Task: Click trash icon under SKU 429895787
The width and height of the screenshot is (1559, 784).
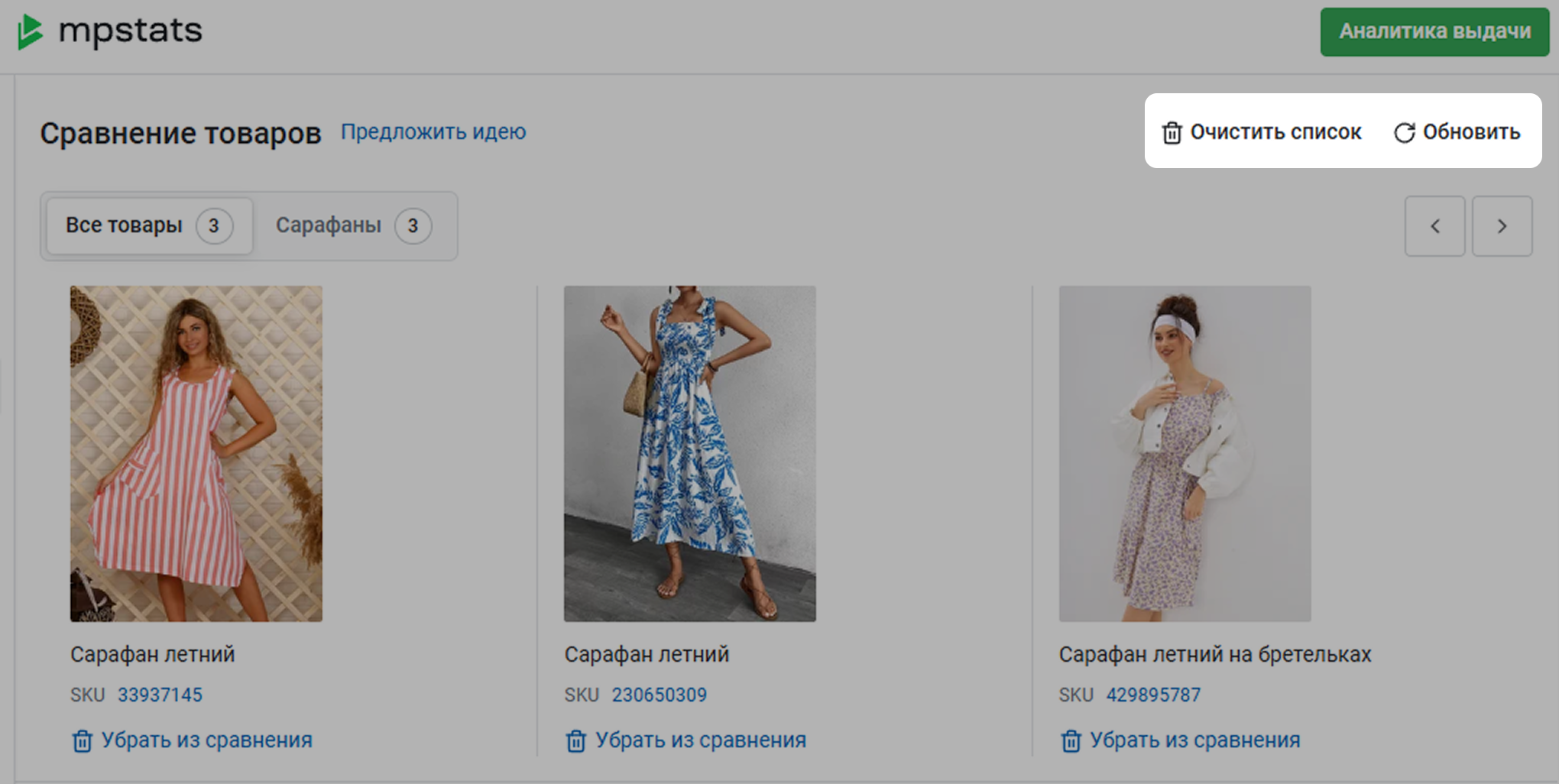Action: coord(1071,740)
